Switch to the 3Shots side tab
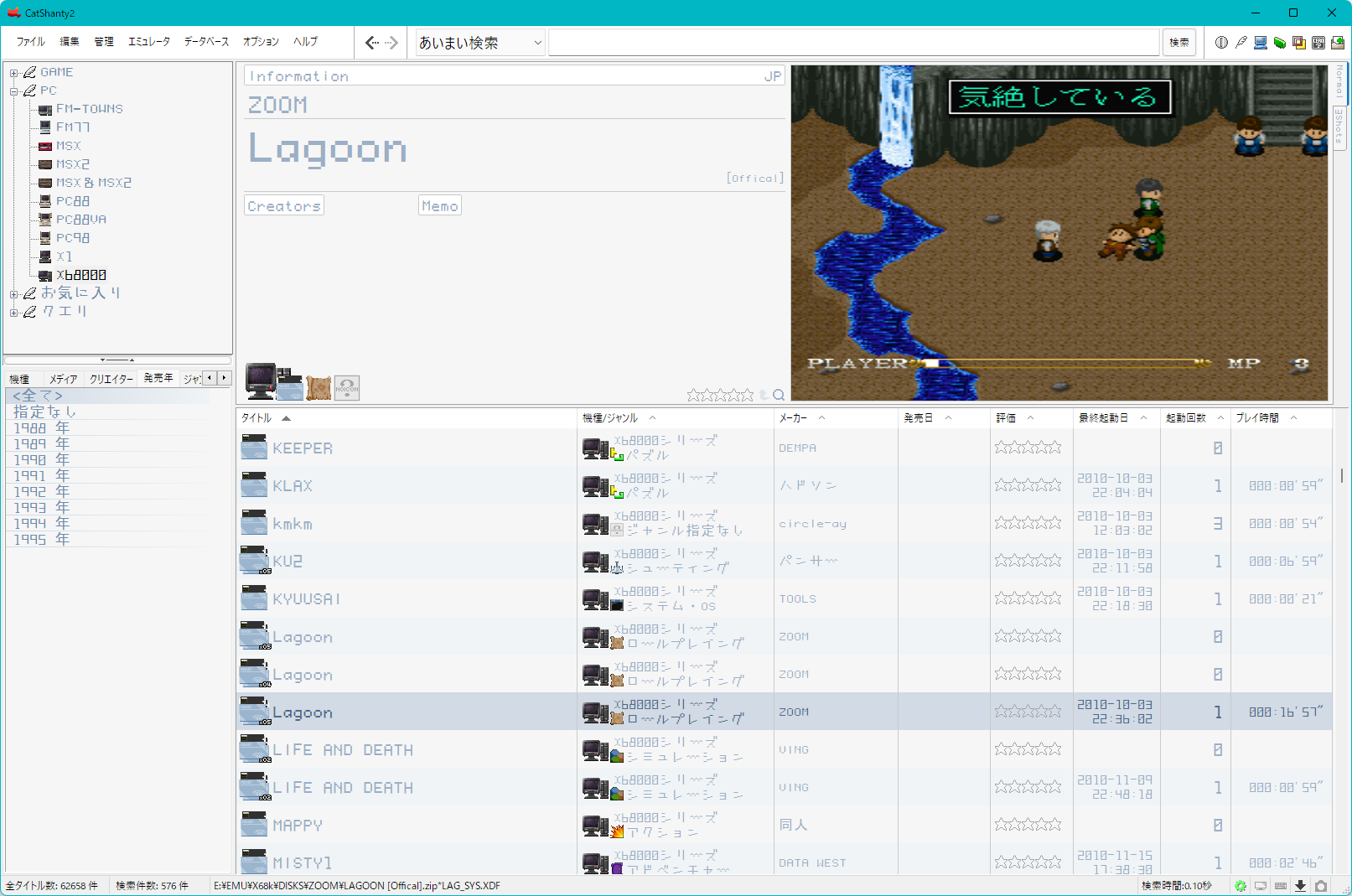This screenshot has height=896, width=1352. 1339,127
